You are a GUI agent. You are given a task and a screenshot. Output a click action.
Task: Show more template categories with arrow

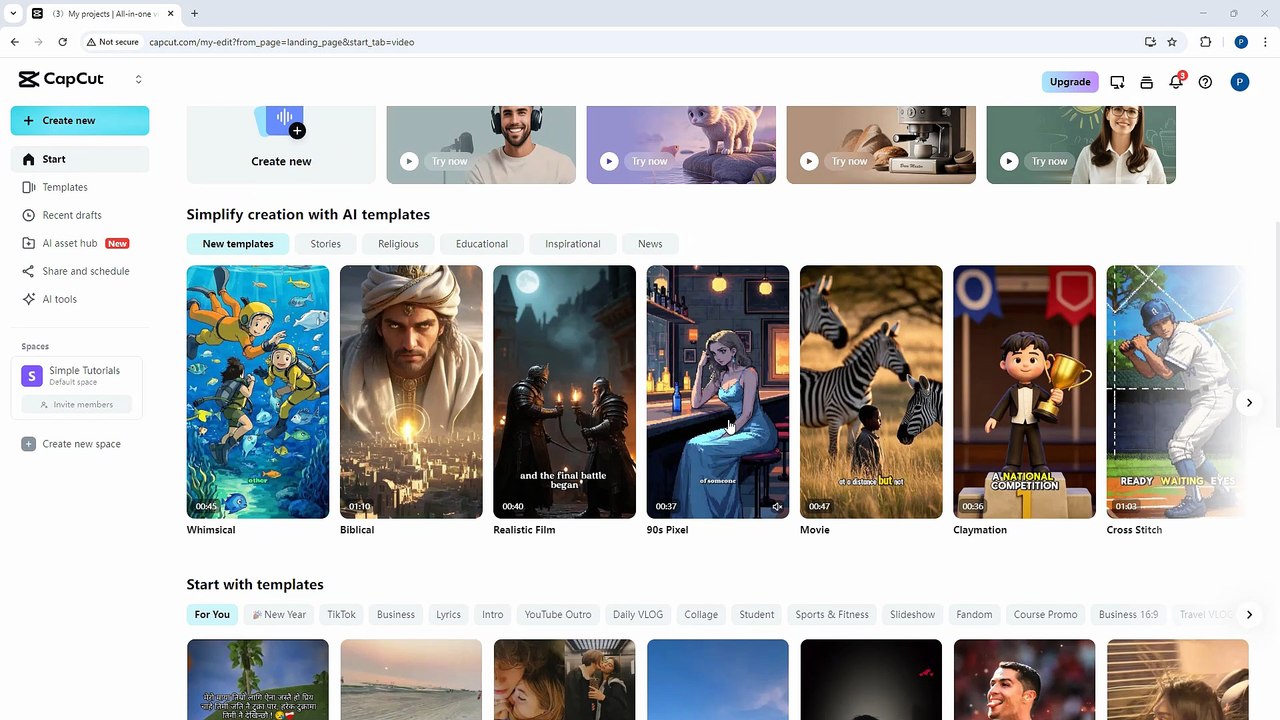(x=1249, y=615)
